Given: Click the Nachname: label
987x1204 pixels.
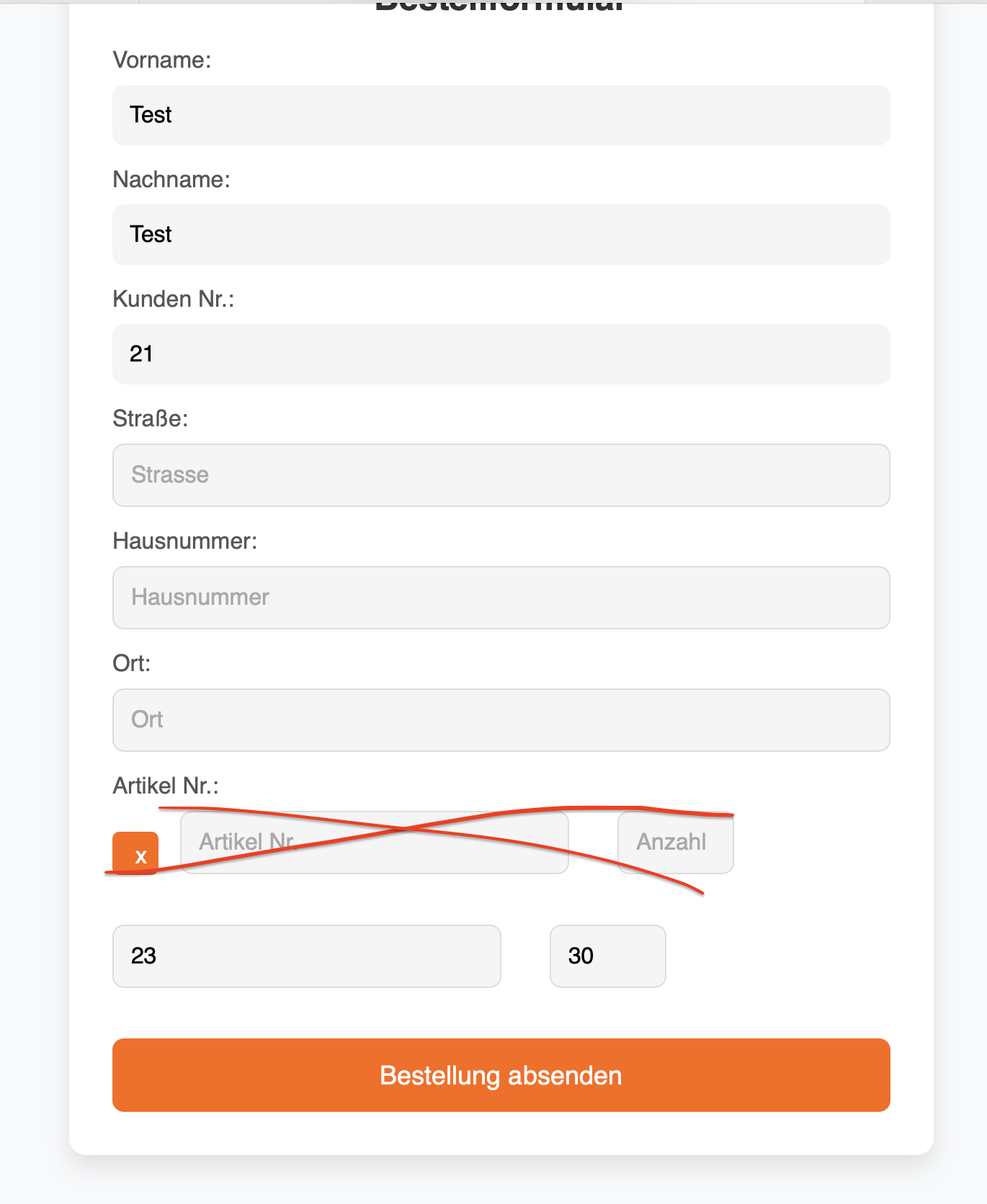Looking at the screenshot, I should (x=171, y=179).
